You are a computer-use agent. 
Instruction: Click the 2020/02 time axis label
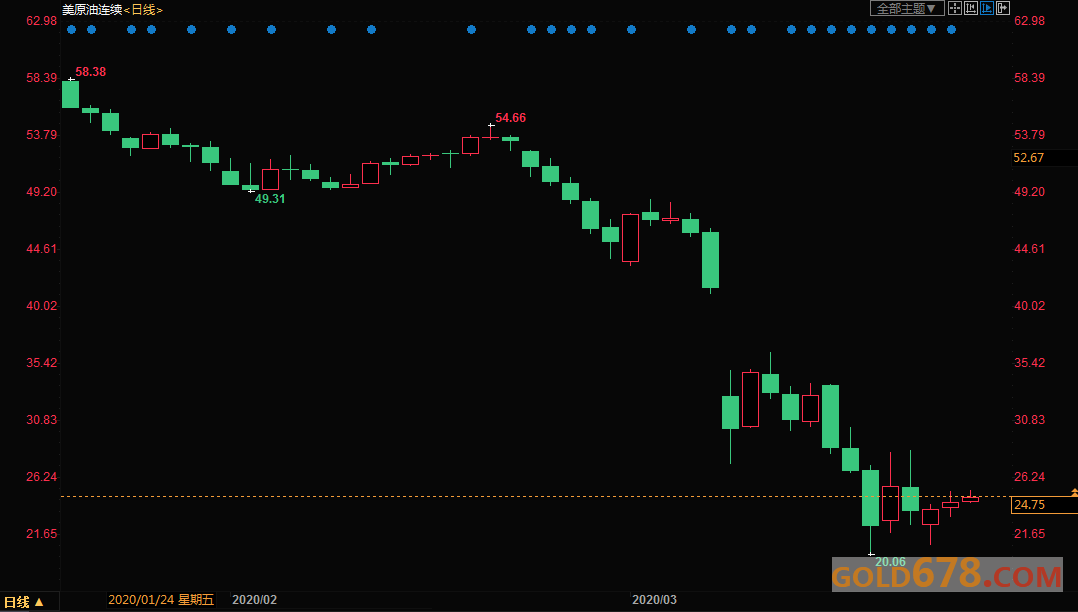click(x=254, y=600)
